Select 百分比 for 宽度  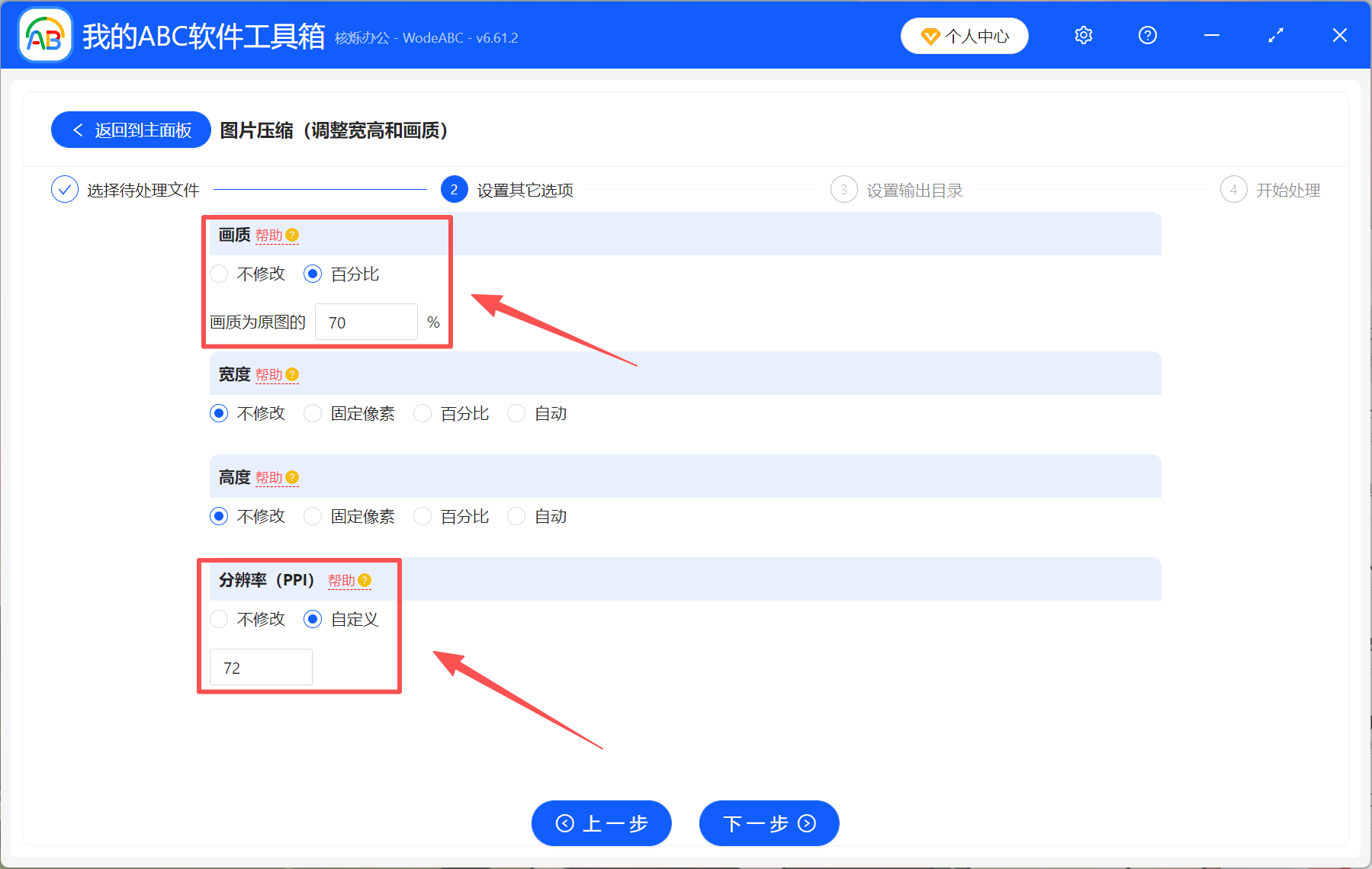[x=423, y=413]
